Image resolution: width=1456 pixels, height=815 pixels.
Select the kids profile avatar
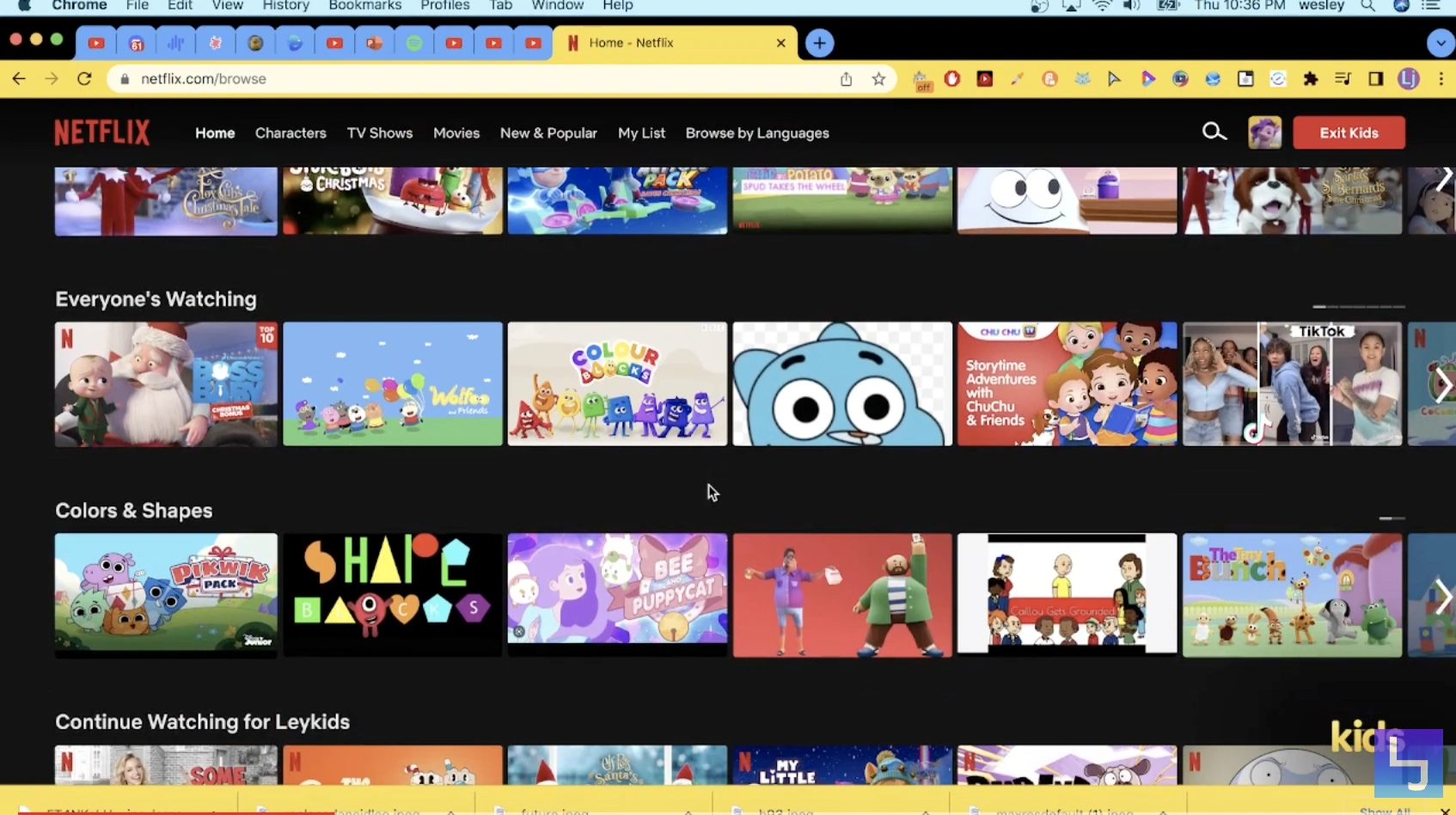[1264, 132]
